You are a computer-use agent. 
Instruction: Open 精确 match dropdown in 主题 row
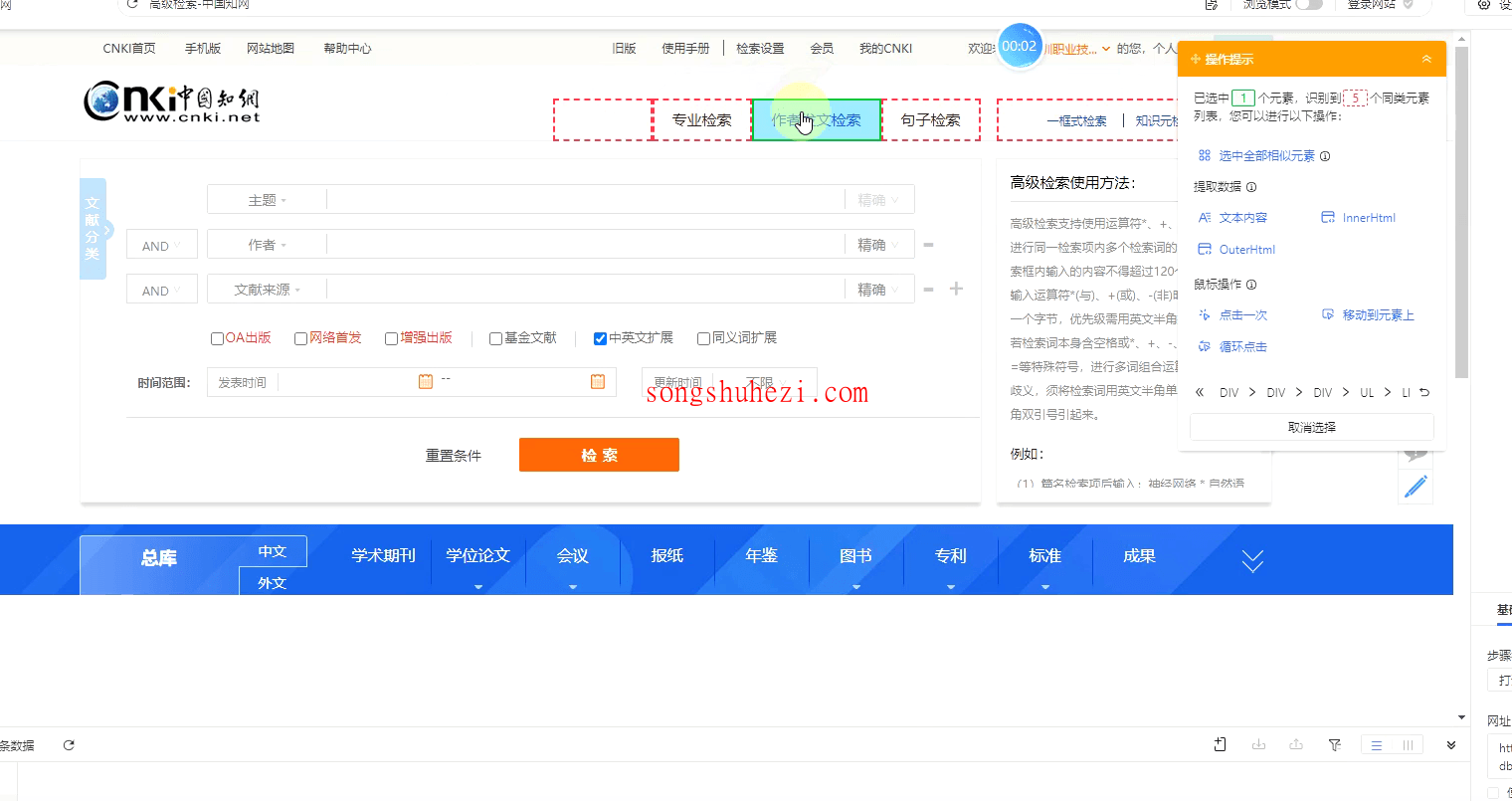point(878,200)
